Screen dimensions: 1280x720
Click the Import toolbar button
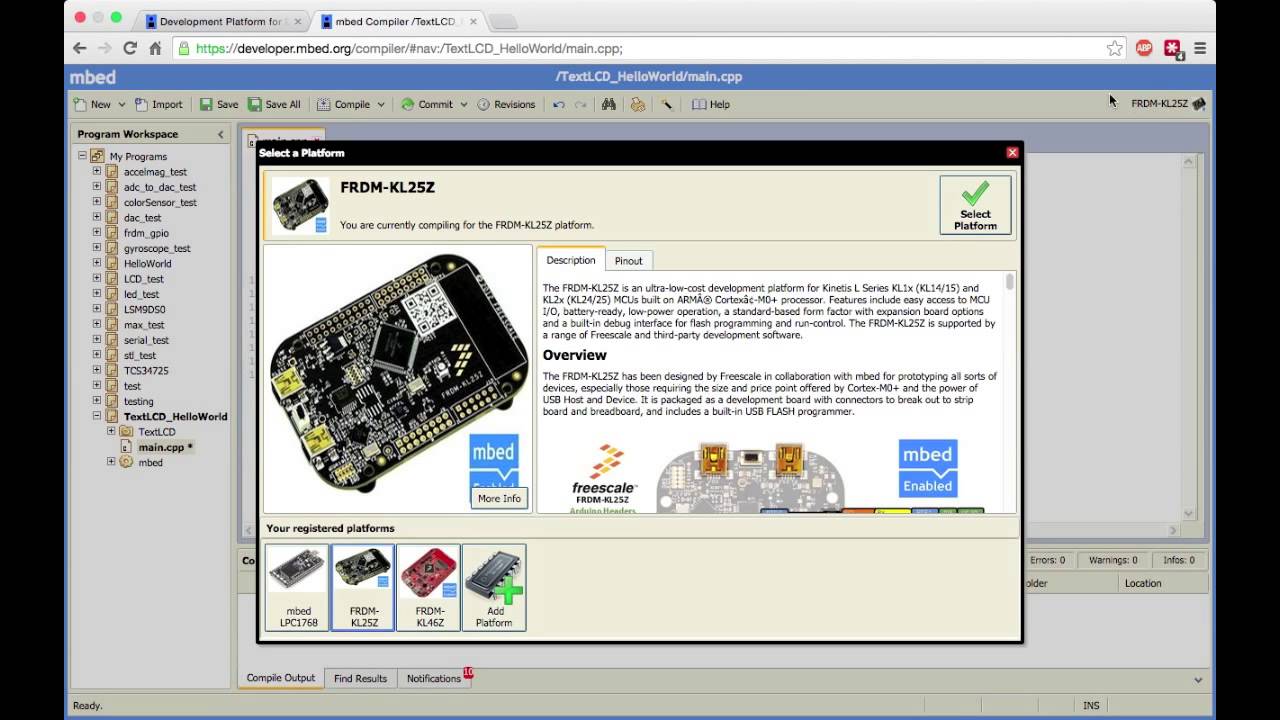(x=159, y=104)
